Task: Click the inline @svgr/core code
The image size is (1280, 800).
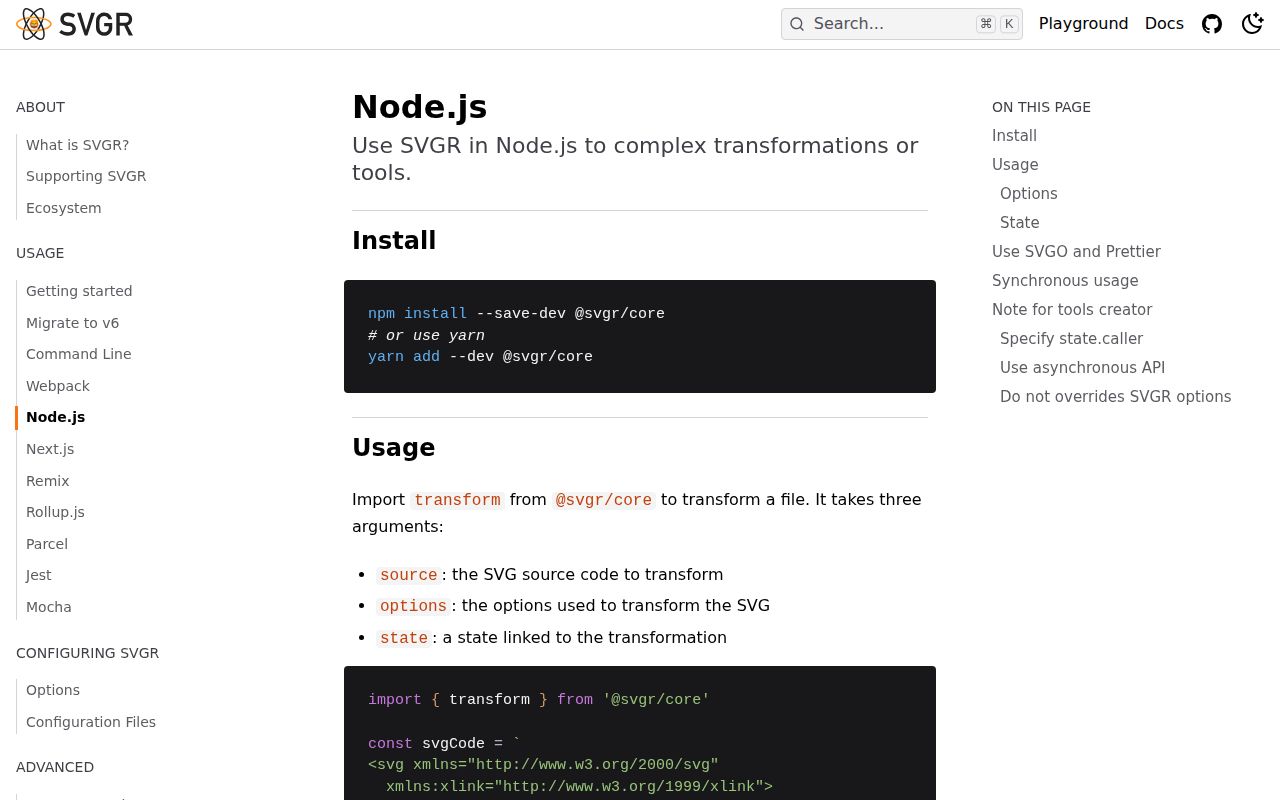Action: (604, 500)
